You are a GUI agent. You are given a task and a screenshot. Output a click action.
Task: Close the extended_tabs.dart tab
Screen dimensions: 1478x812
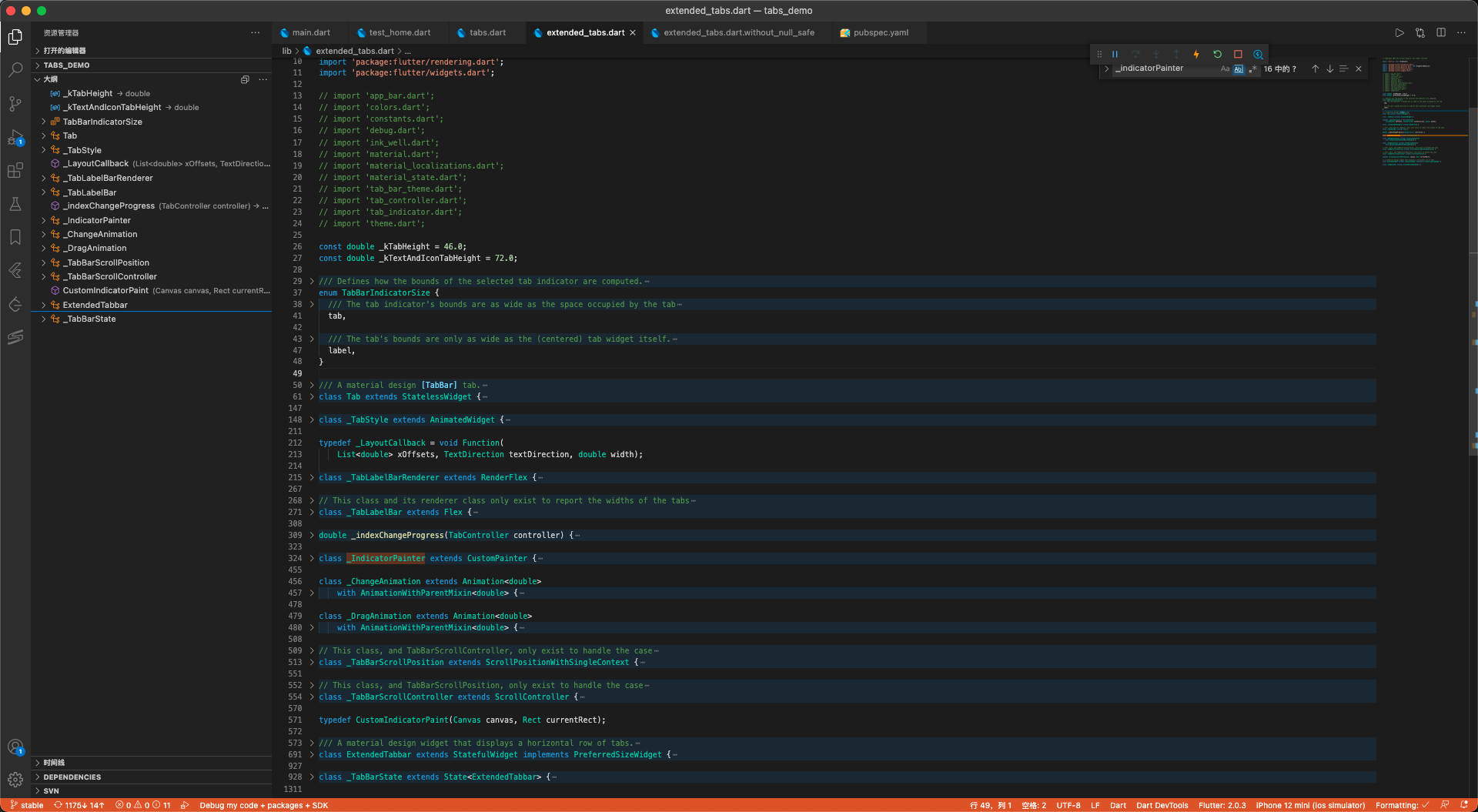pyautogui.click(x=633, y=32)
